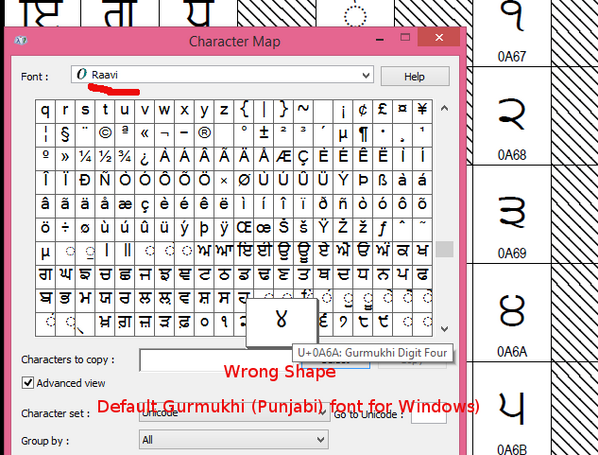Click code 0A68 in the background chart
The width and height of the screenshot is (598, 455).
(511, 155)
